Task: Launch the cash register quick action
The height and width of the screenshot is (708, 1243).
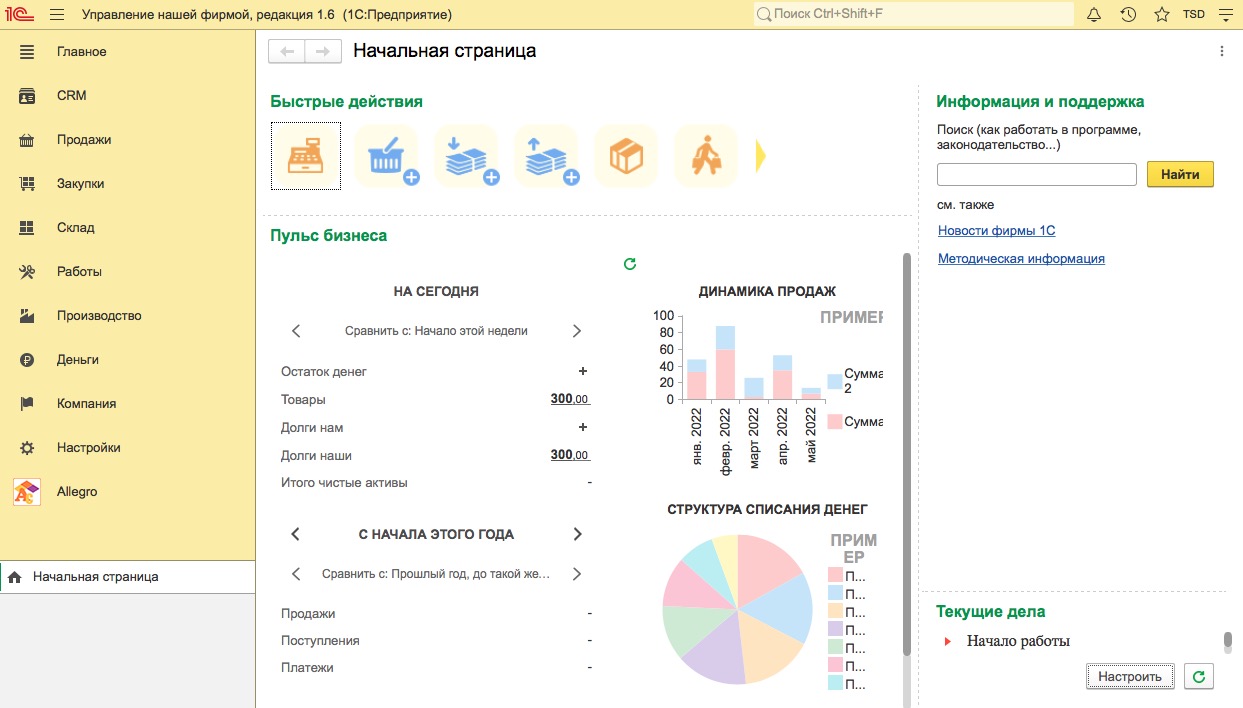Action: (306, 156)
